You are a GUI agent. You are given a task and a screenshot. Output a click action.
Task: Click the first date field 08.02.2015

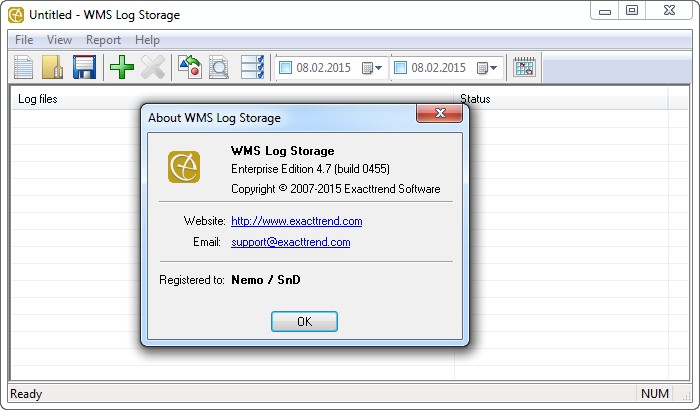click(x=324, y=68)
